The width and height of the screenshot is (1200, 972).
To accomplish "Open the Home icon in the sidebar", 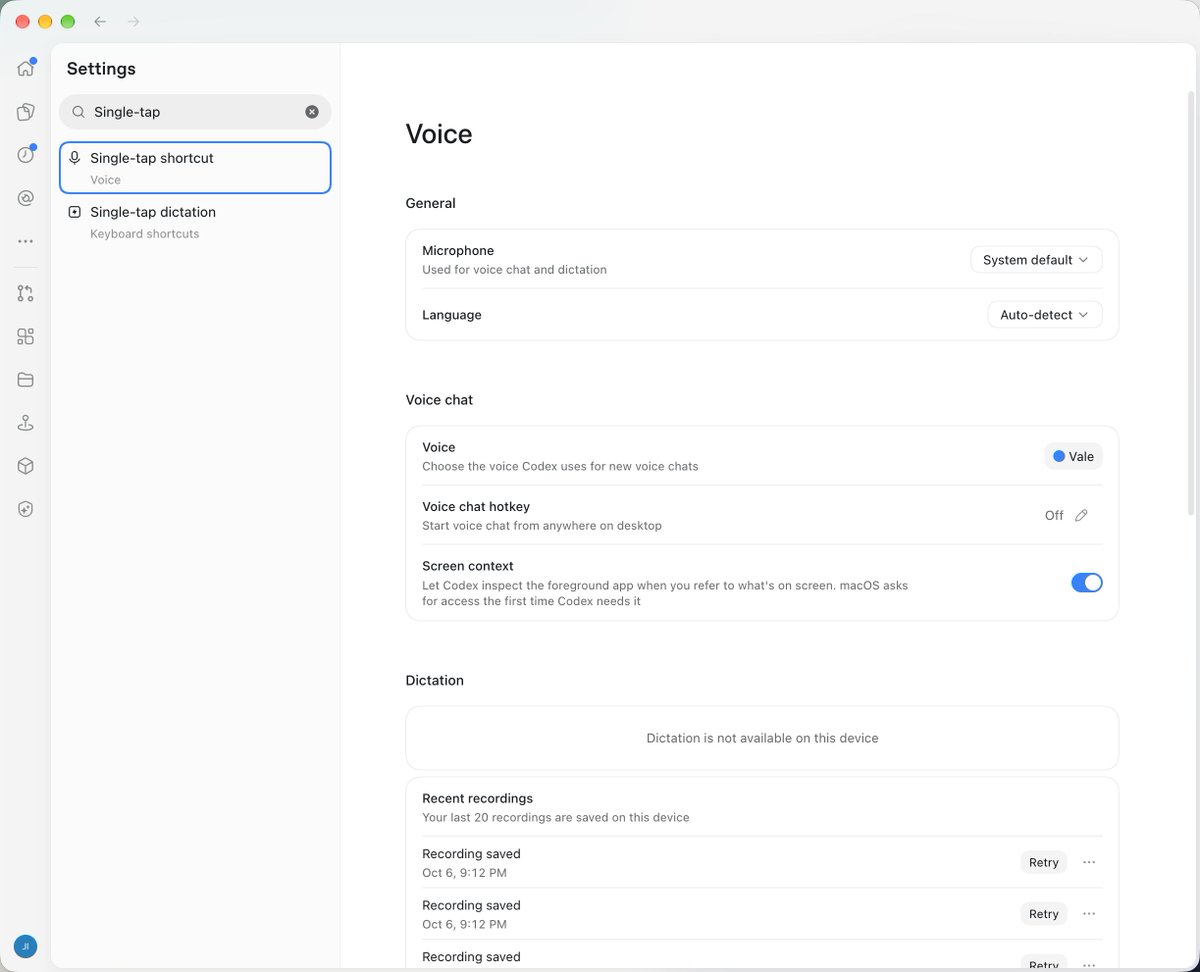I will (26, 69).
